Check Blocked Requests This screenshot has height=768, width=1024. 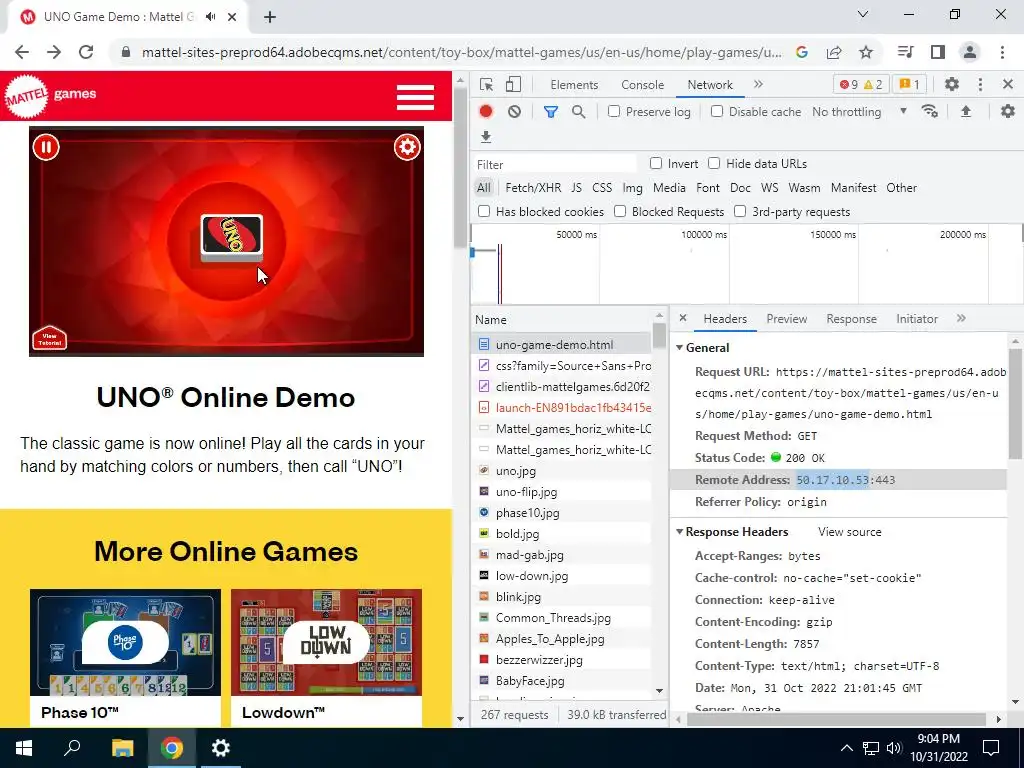point(620,212)
